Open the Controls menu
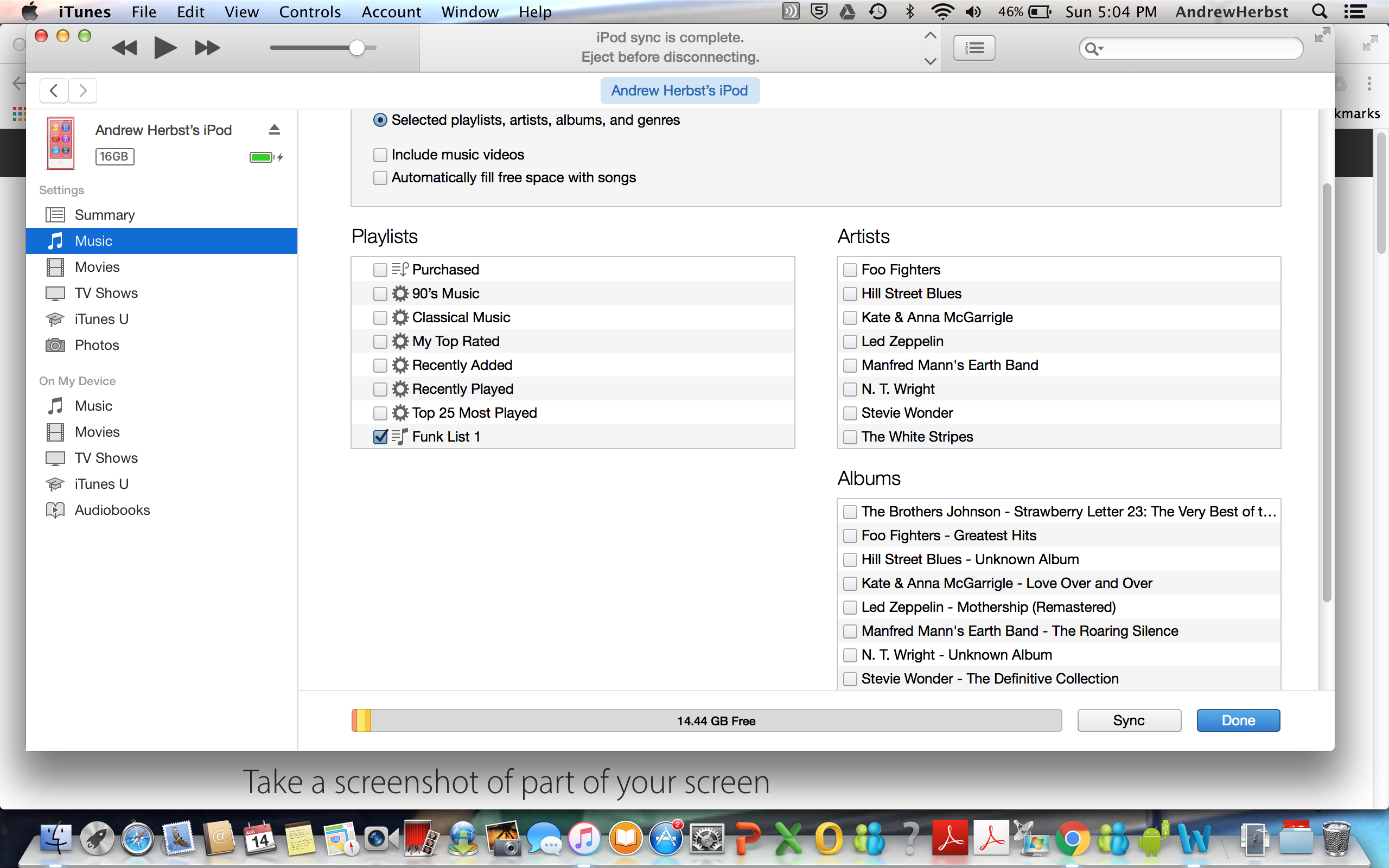Image resolution: width=1389 pixels, height=868 pixels. [310, 11]
